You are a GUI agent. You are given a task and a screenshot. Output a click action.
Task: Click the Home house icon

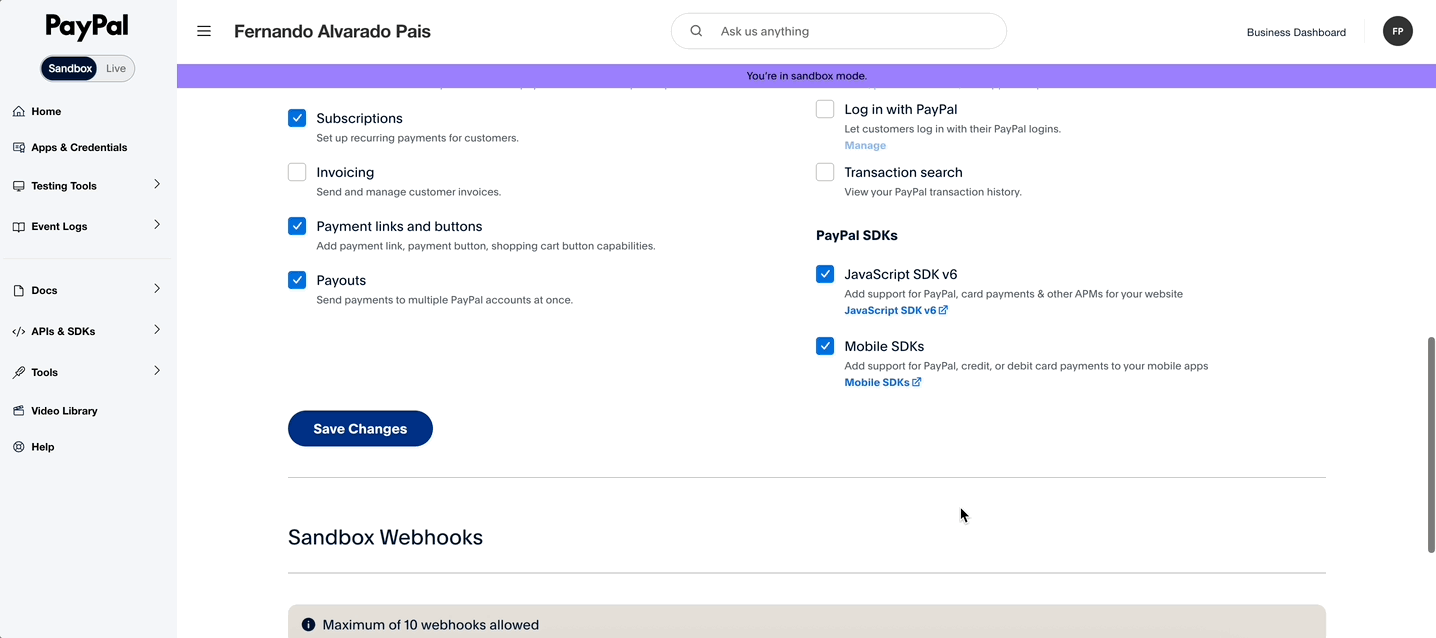click(19, 111)
